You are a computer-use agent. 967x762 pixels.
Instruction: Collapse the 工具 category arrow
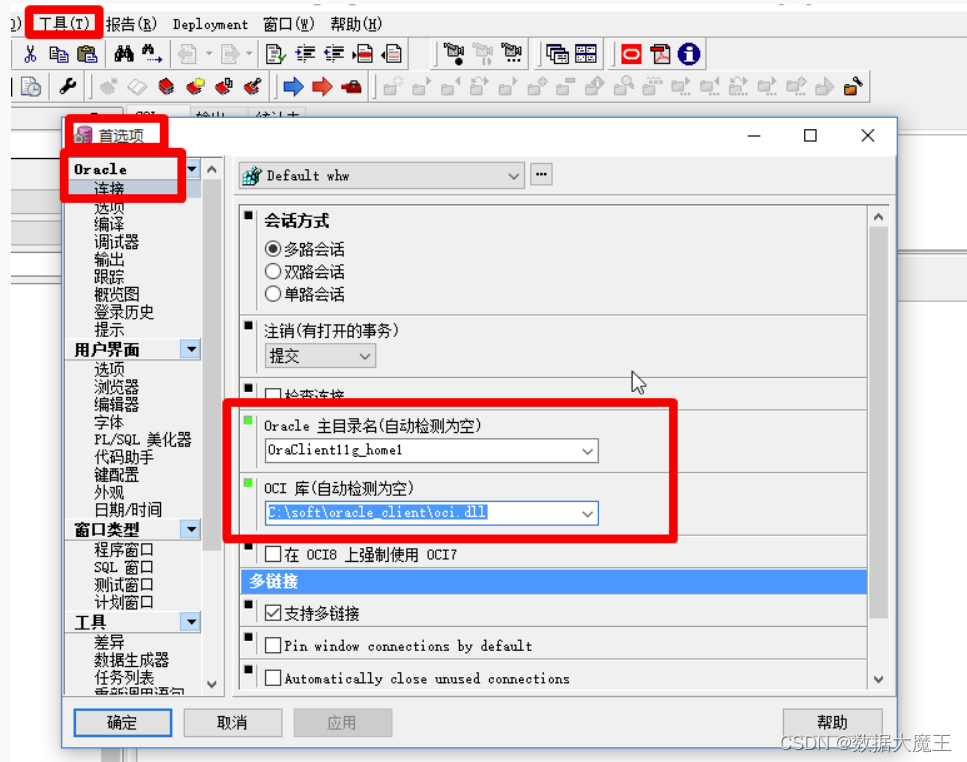(191, 621)
